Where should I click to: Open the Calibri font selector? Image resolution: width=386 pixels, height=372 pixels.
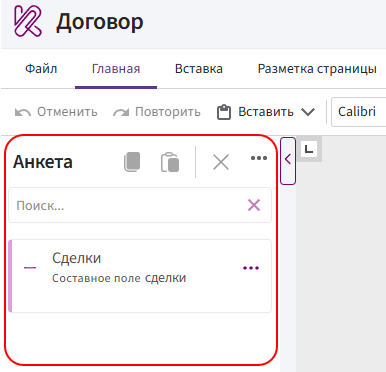tap(359, 112)
